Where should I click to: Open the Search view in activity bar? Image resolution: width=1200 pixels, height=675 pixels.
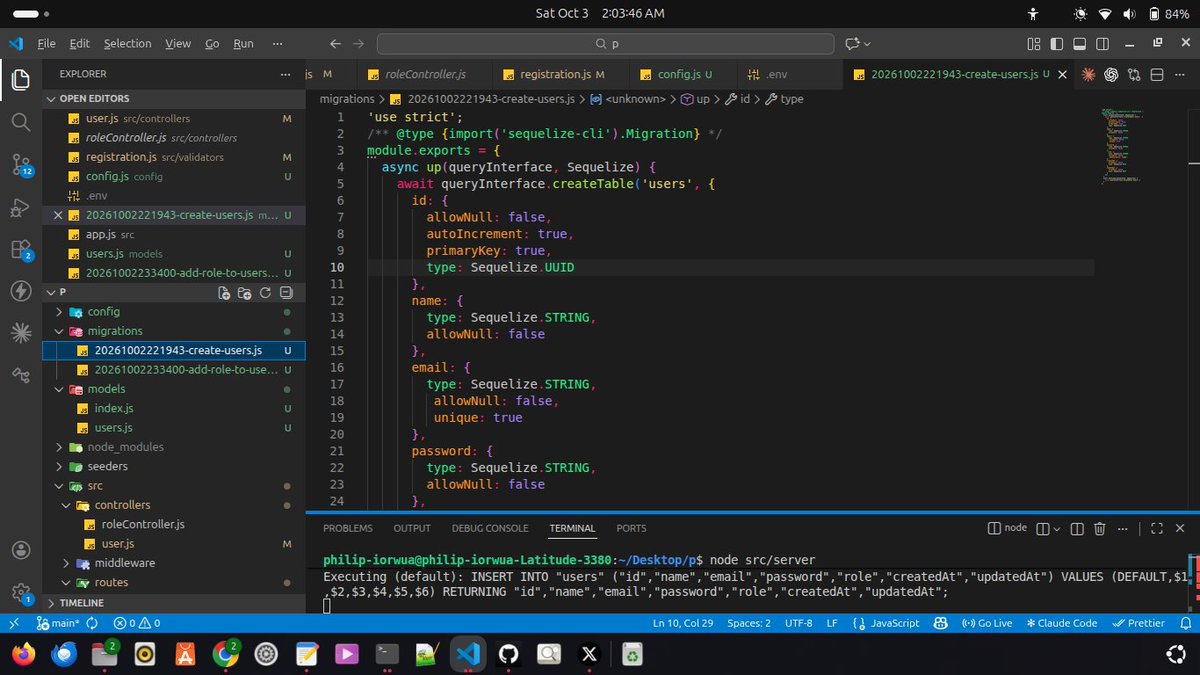(x=20, y=121)
